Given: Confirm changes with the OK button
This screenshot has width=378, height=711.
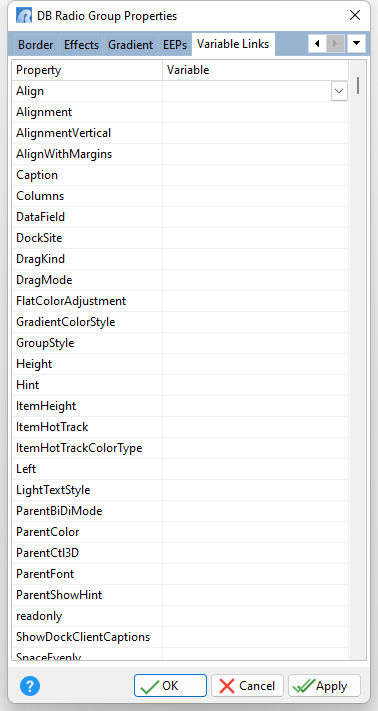Looking at the screenshot, I should pyautogui.click(x=170, y=686).
